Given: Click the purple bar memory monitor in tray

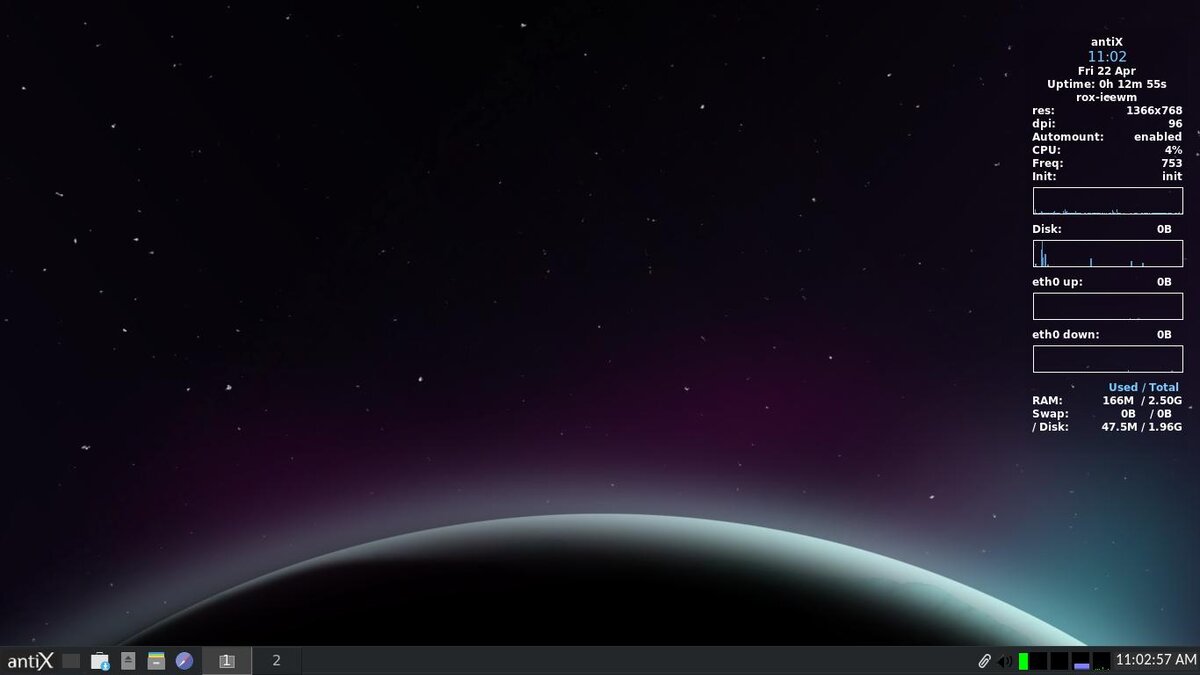Looking at the screenshot, I should (x=1081, y=661).
